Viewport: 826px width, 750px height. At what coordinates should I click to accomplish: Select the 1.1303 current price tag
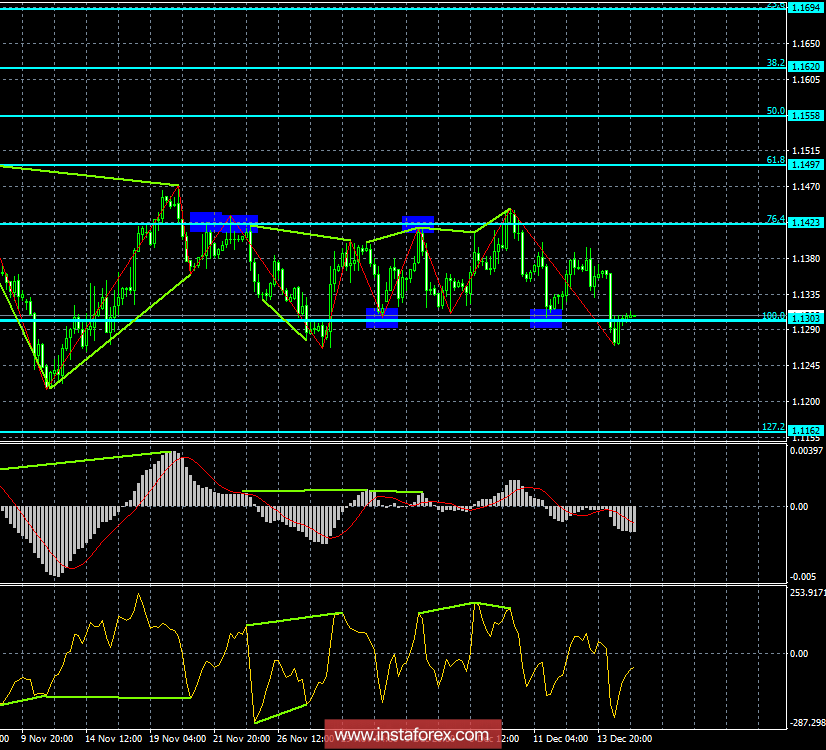click(x=806, y=317)
